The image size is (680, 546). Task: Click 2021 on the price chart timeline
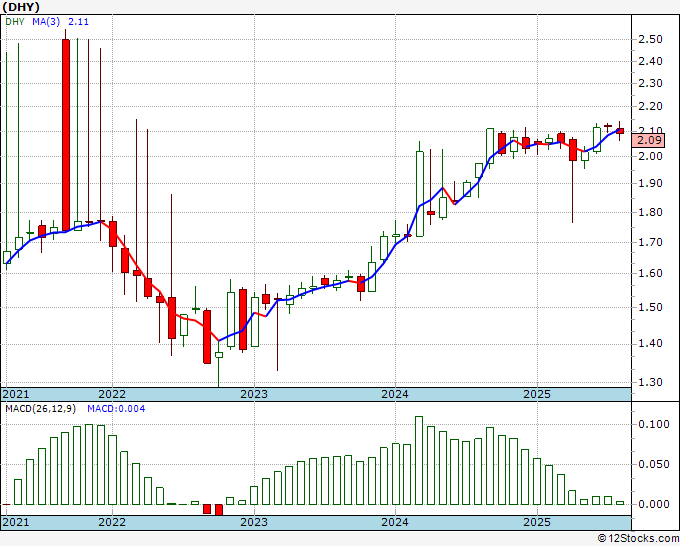(16, 394)
